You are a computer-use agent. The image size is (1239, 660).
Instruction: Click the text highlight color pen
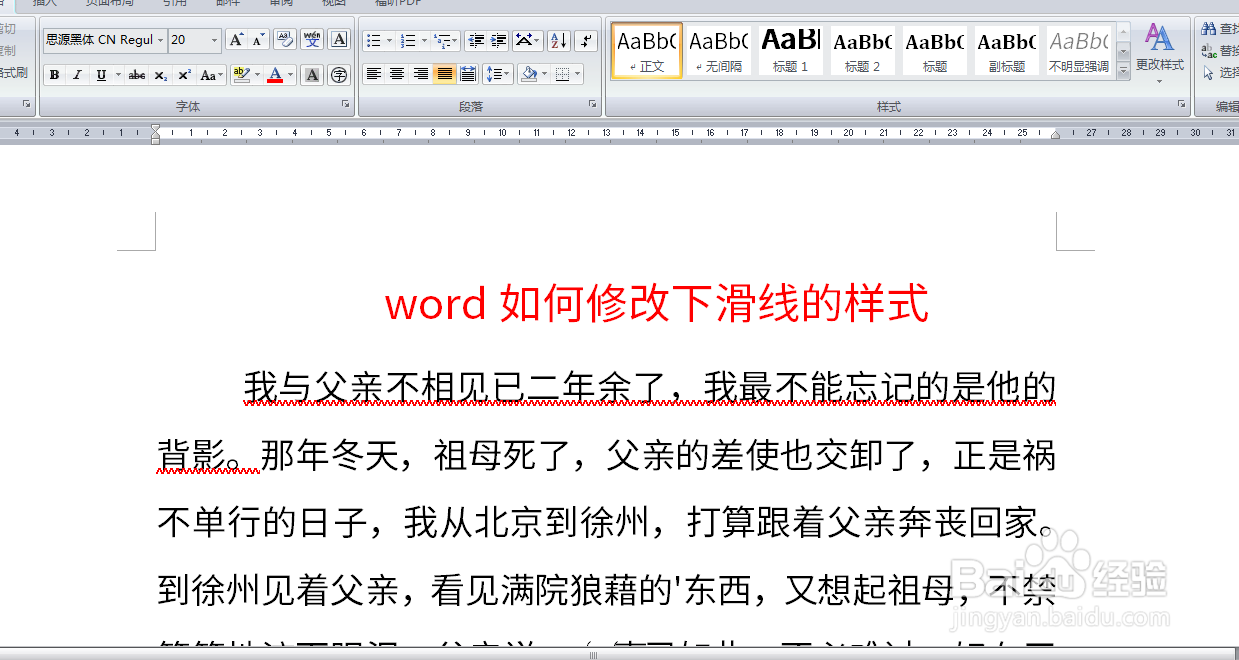click(240, 75)
